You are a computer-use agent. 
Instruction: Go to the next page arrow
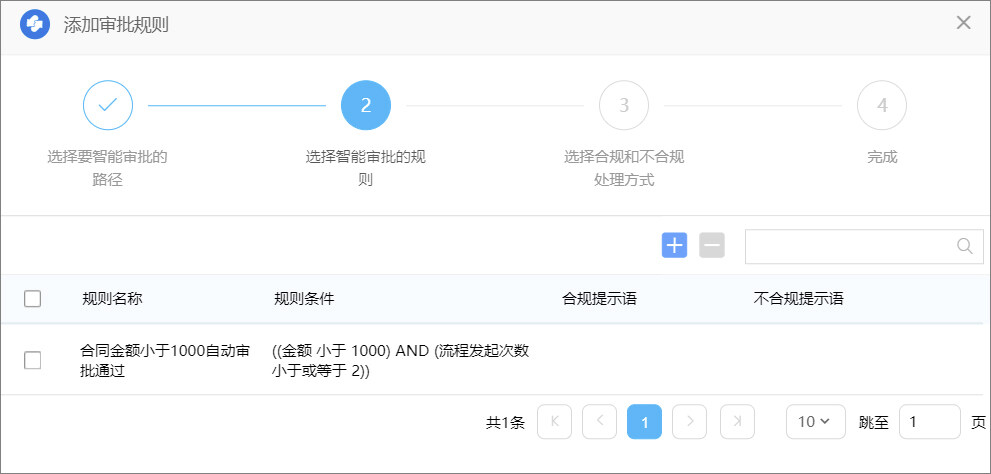[x=689, y=422]
